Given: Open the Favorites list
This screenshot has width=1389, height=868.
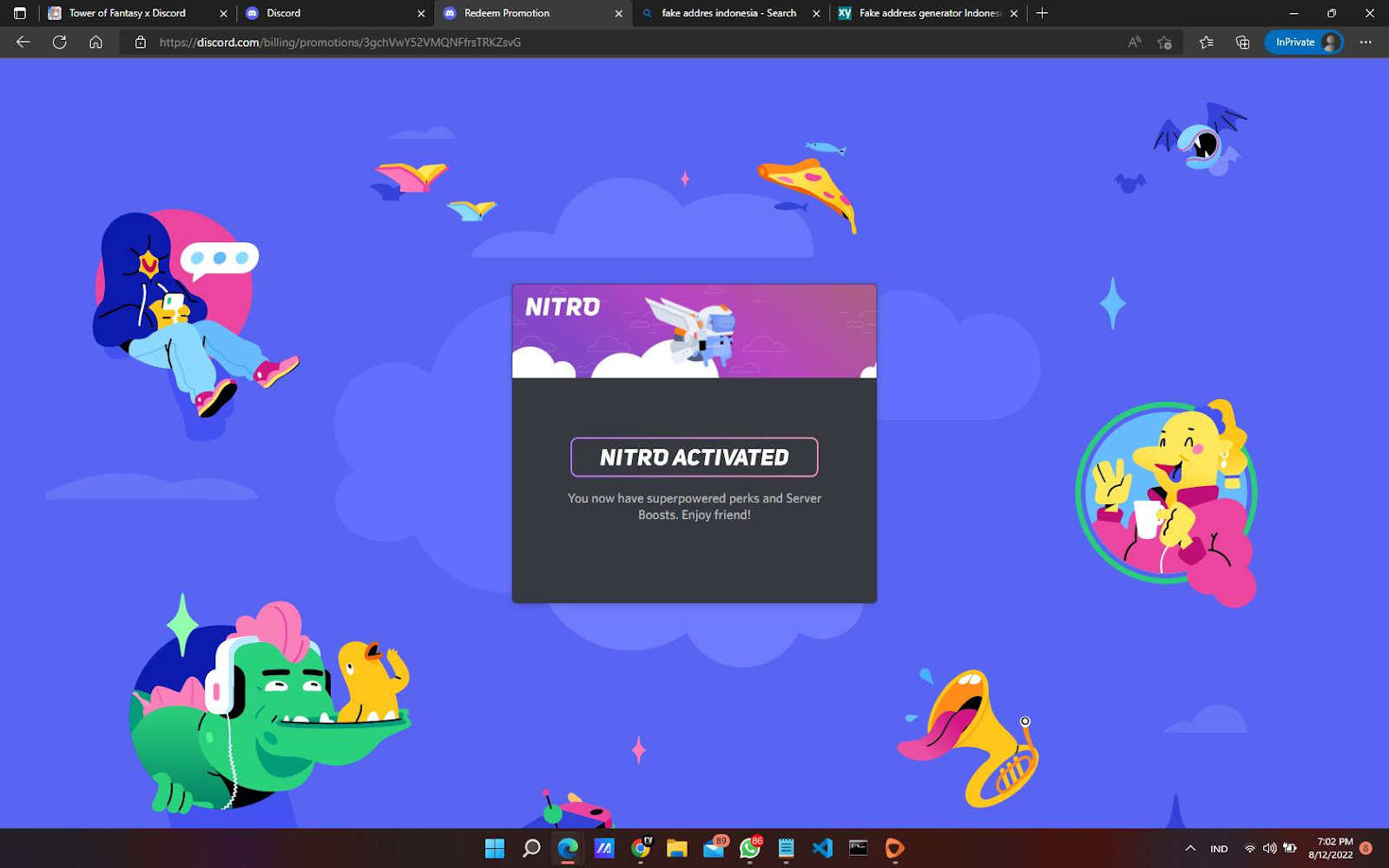Looking at the screenshot, I should click(1206, 42).
